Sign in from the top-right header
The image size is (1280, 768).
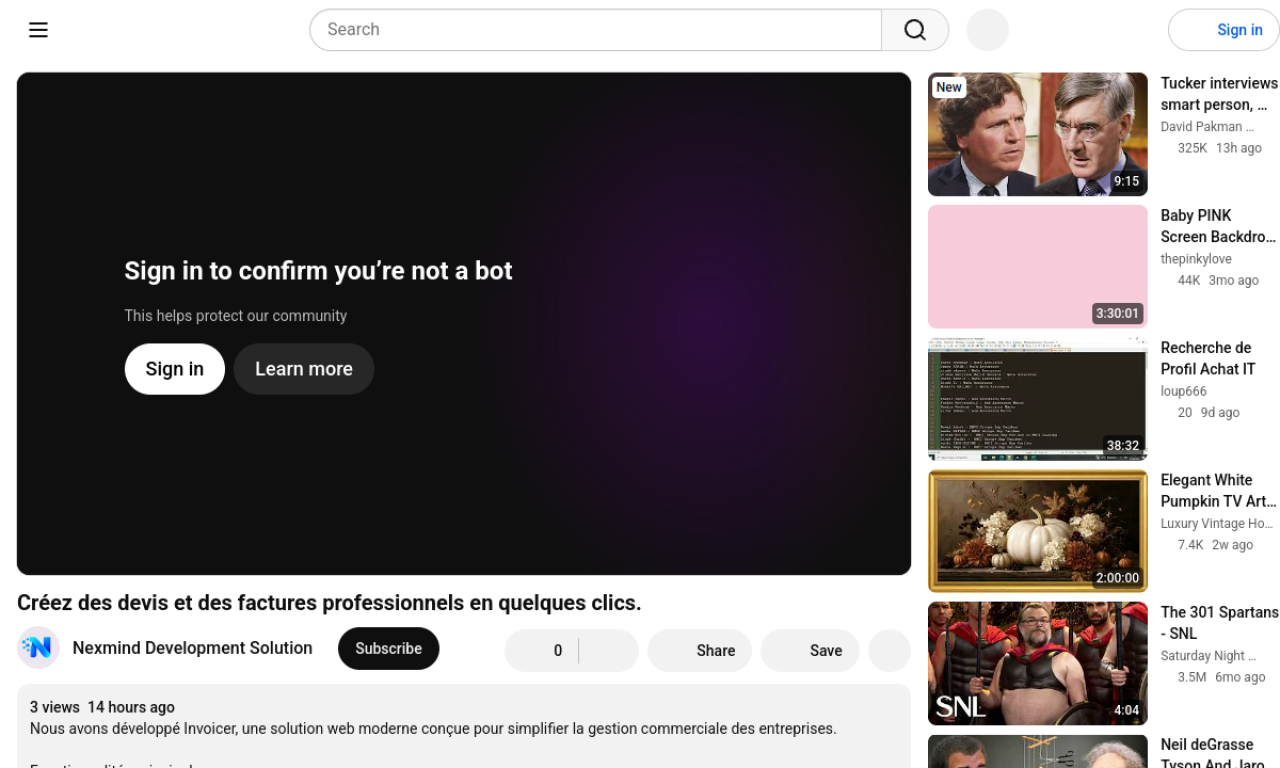point(1224,30)
